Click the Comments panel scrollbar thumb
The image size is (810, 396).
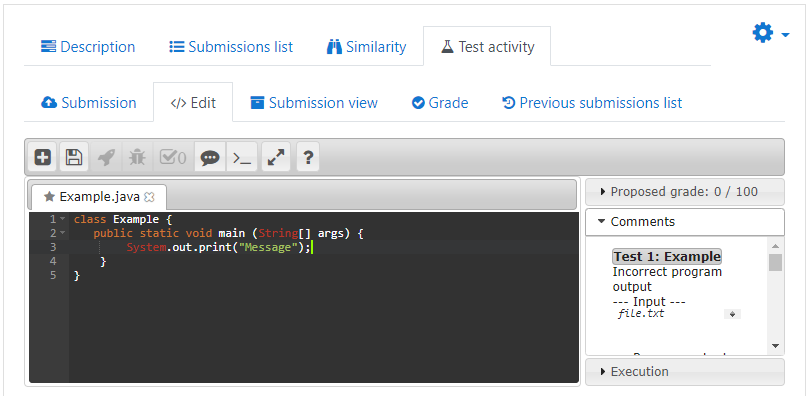tap(775, 262)
